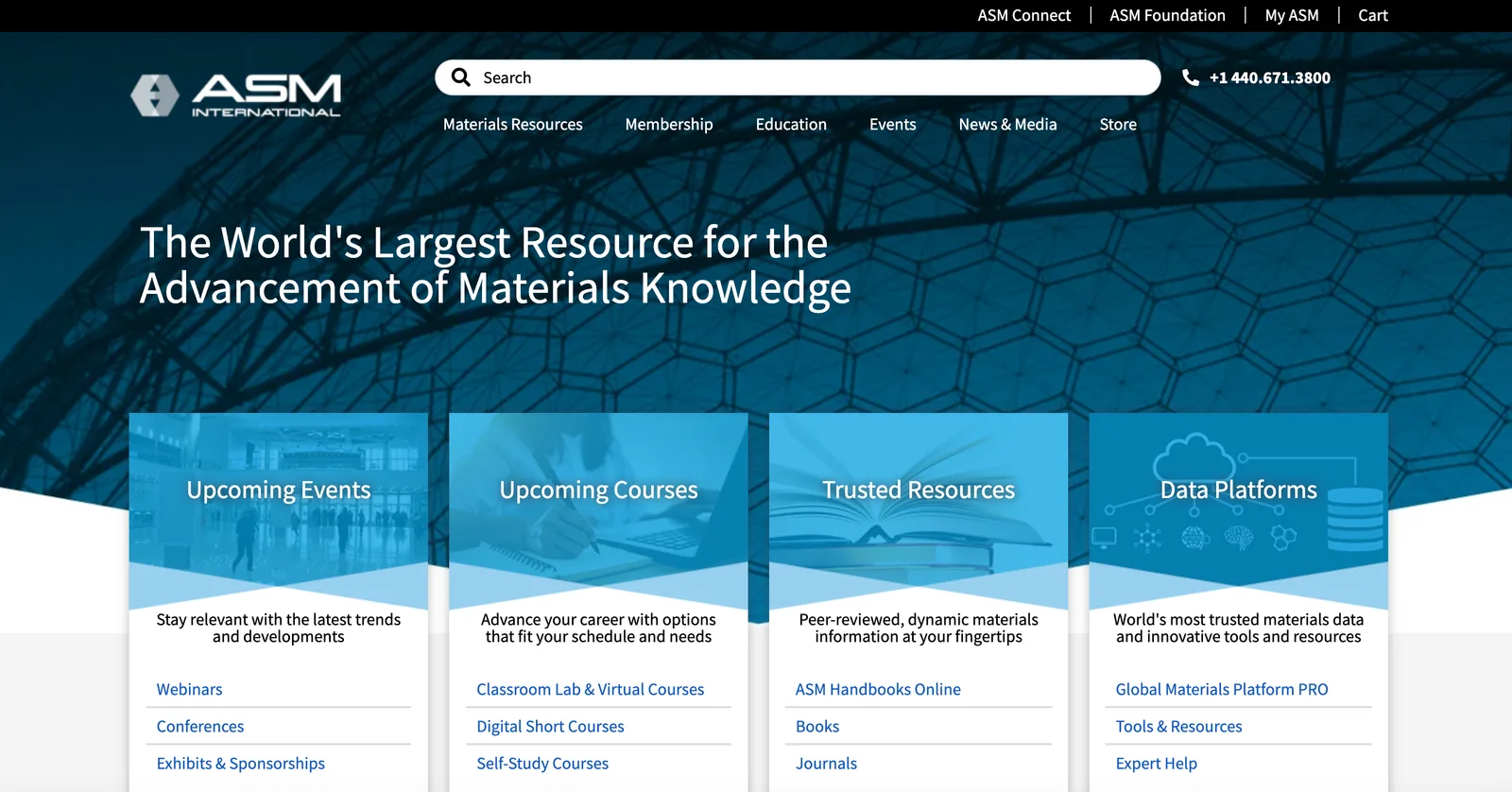Open ASM Connect link
The image size is (1512, 792).
click(x=1023, y=15)
